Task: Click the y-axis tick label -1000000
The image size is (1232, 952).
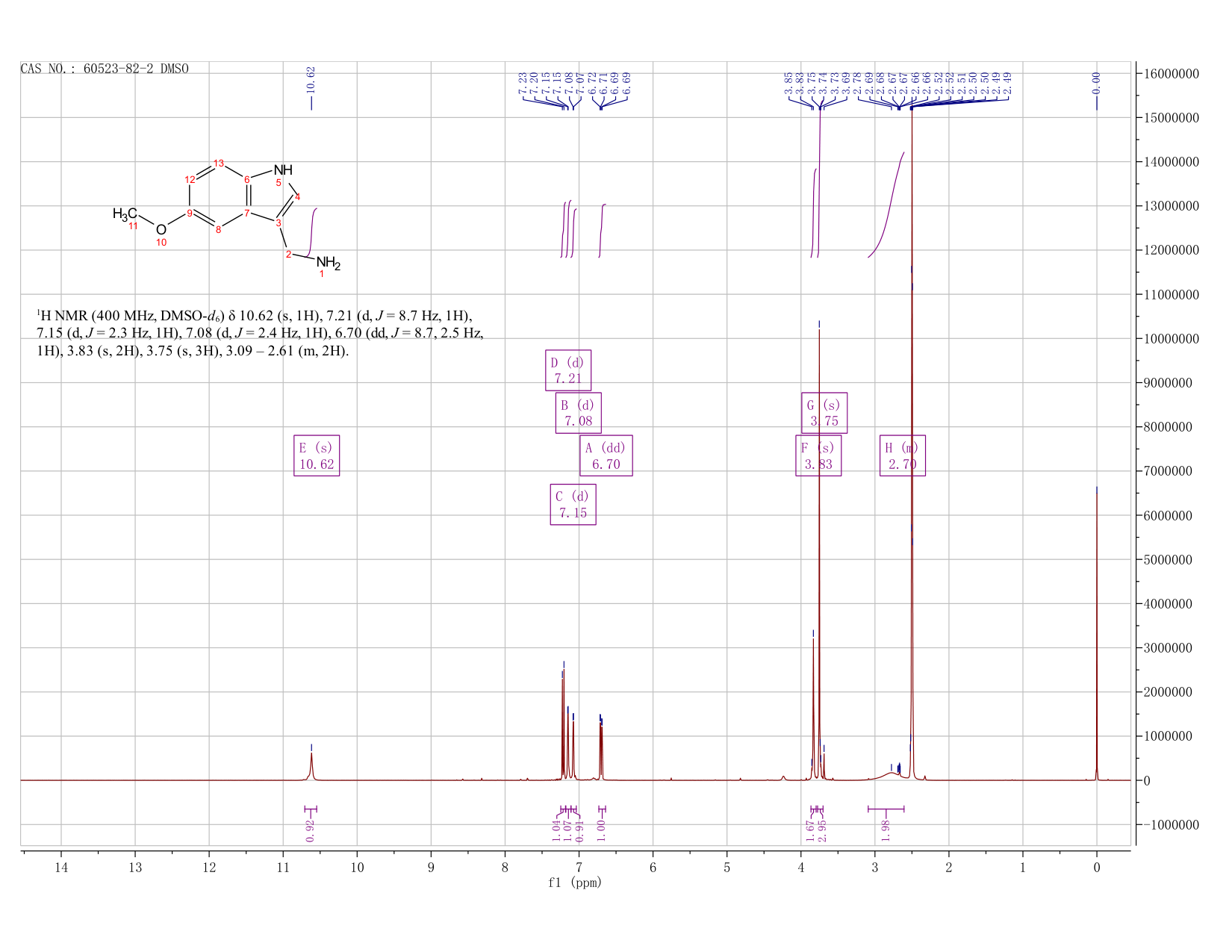Action: [x=1170, y=824]
